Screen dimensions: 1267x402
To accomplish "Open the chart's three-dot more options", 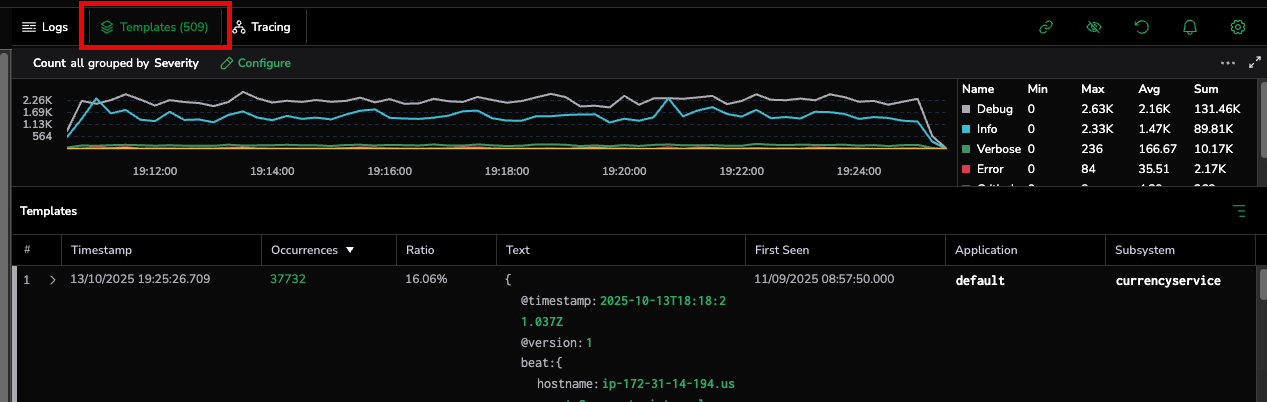I will click(x=1228, y=63).
